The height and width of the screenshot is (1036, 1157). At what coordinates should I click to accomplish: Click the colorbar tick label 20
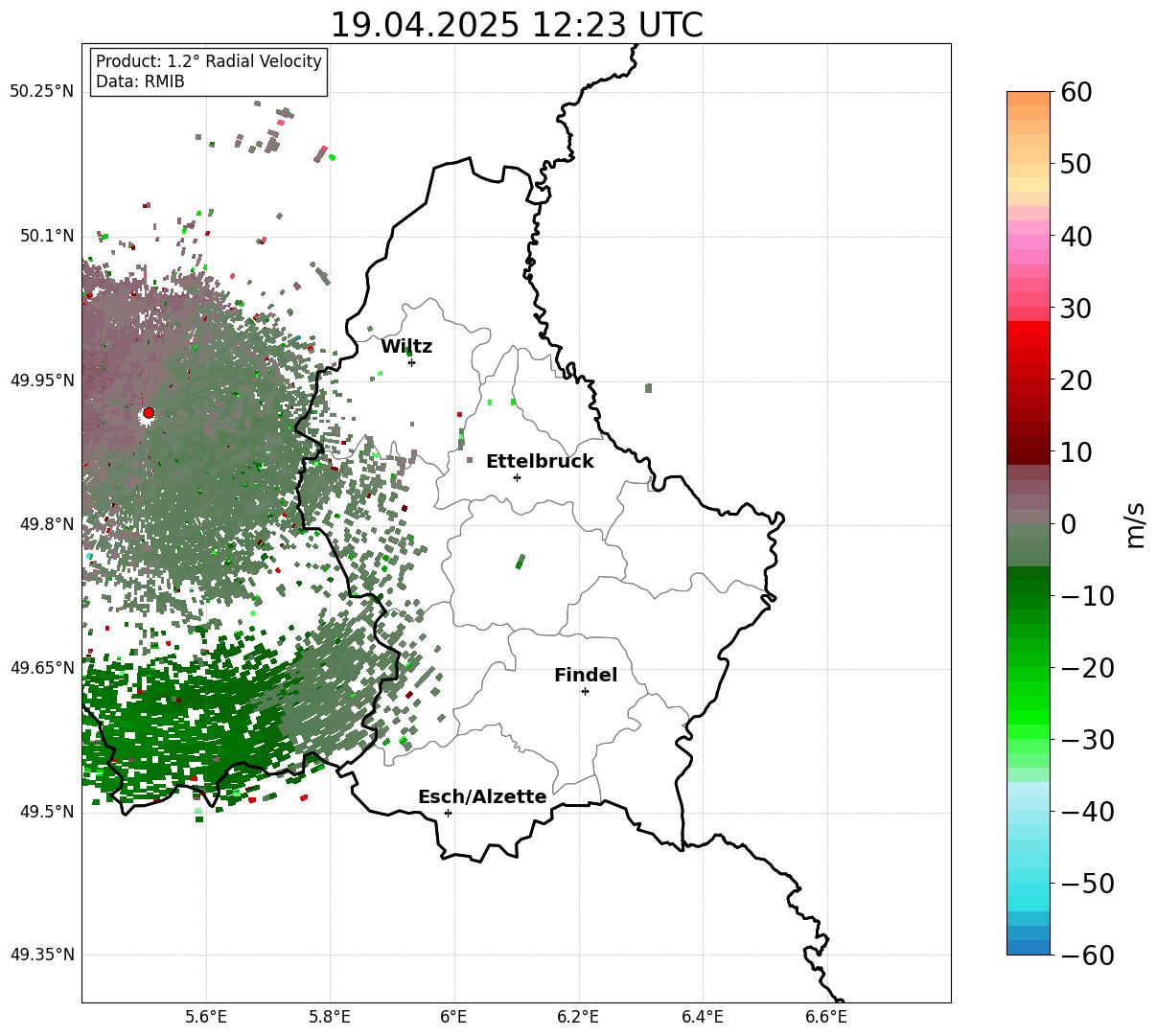coord(1077,380)
